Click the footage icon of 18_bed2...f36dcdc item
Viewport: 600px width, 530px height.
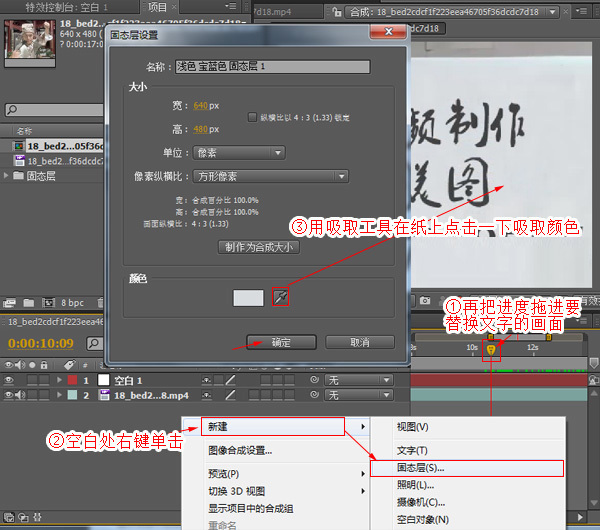click(19, 161)
